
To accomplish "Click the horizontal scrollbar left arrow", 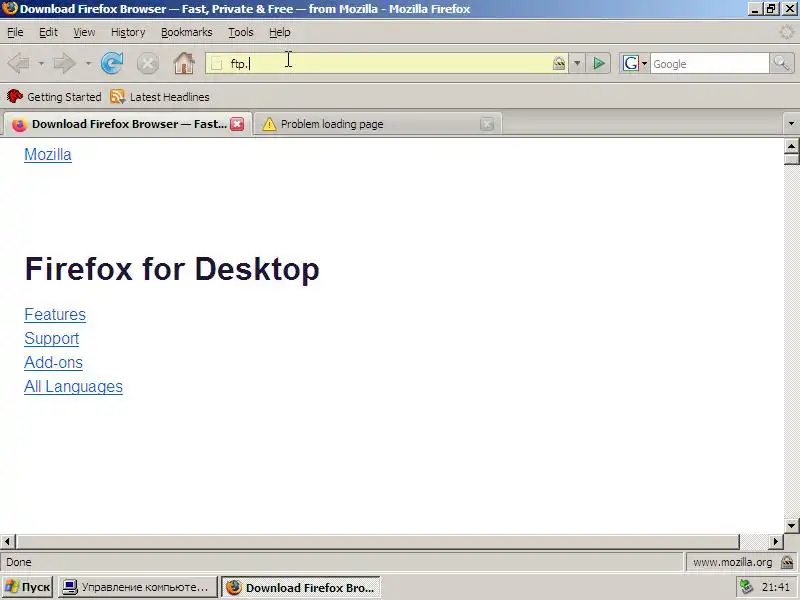I will click(8, 541).
